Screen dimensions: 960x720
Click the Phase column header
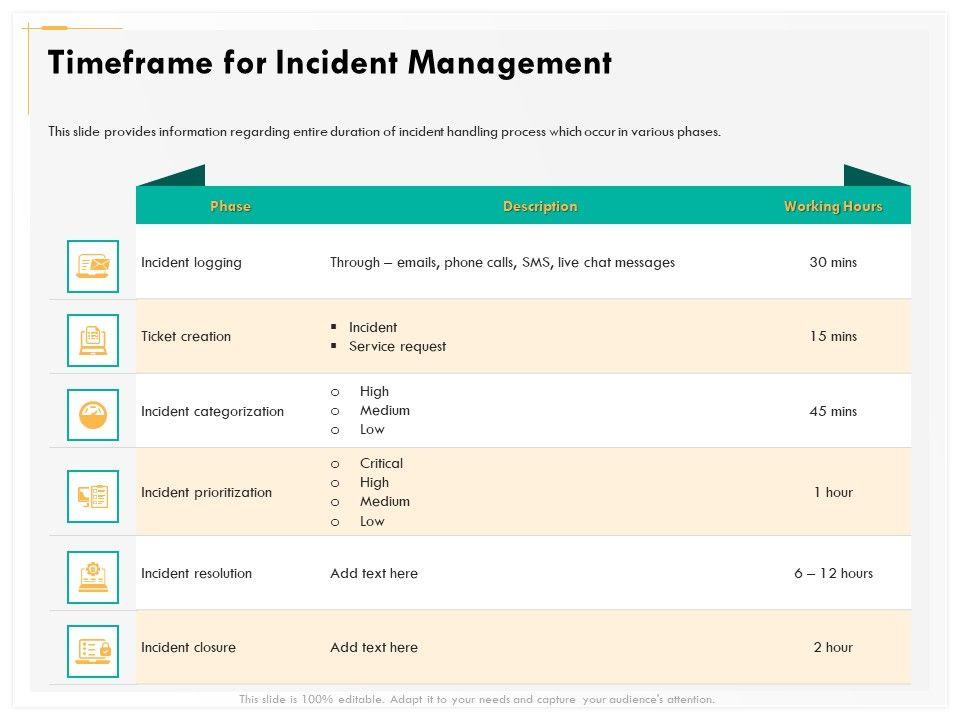point(230,206)
